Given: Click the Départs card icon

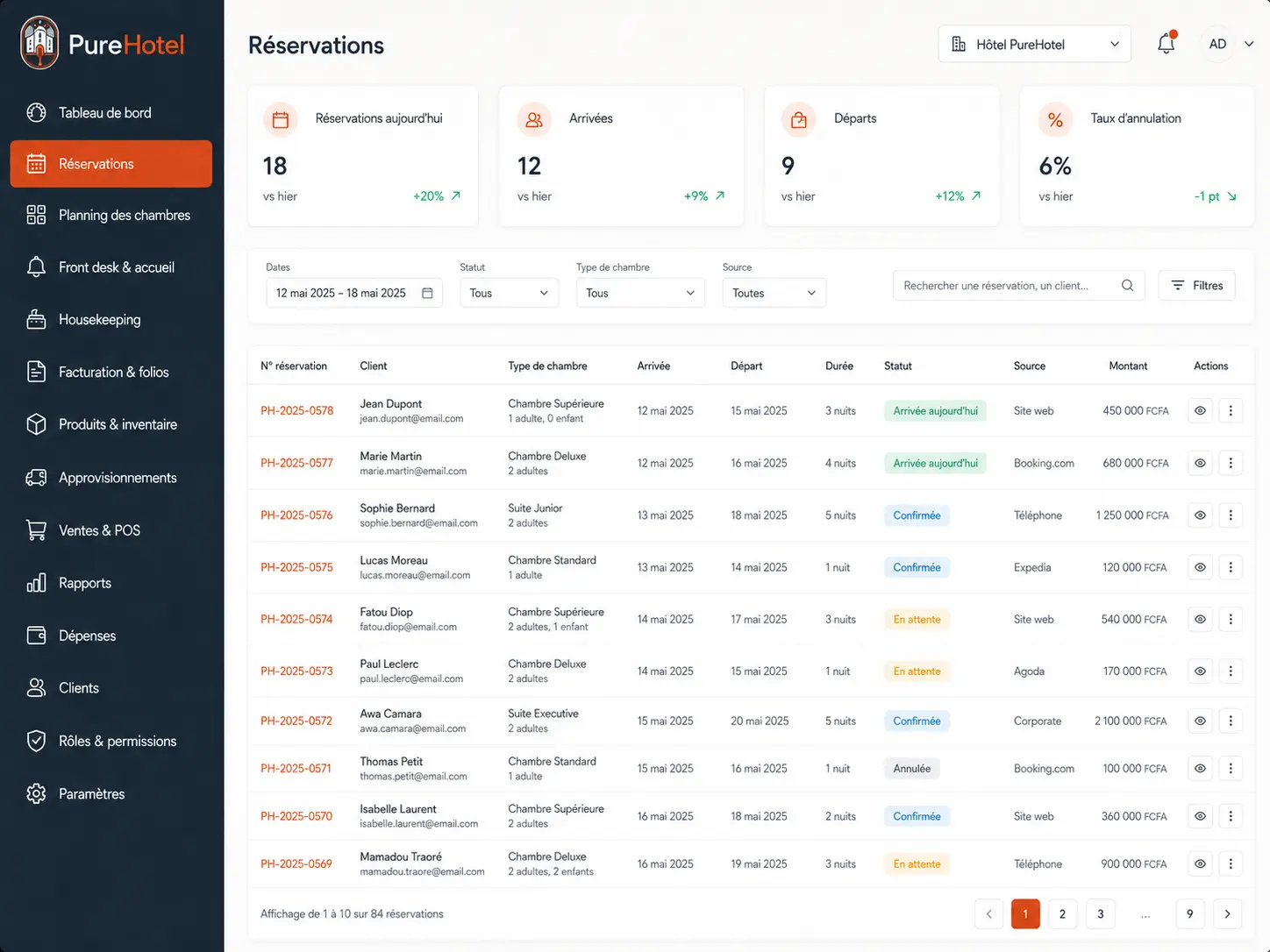Looking at the screenshot, I should 799,120.
